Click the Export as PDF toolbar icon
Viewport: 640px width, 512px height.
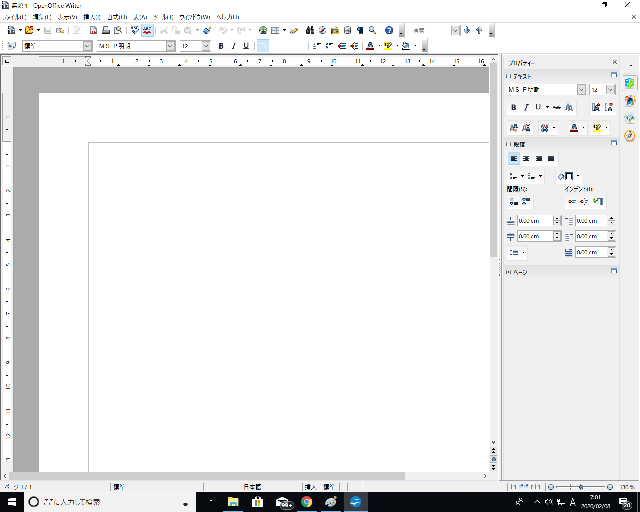[x=93, y=31]
